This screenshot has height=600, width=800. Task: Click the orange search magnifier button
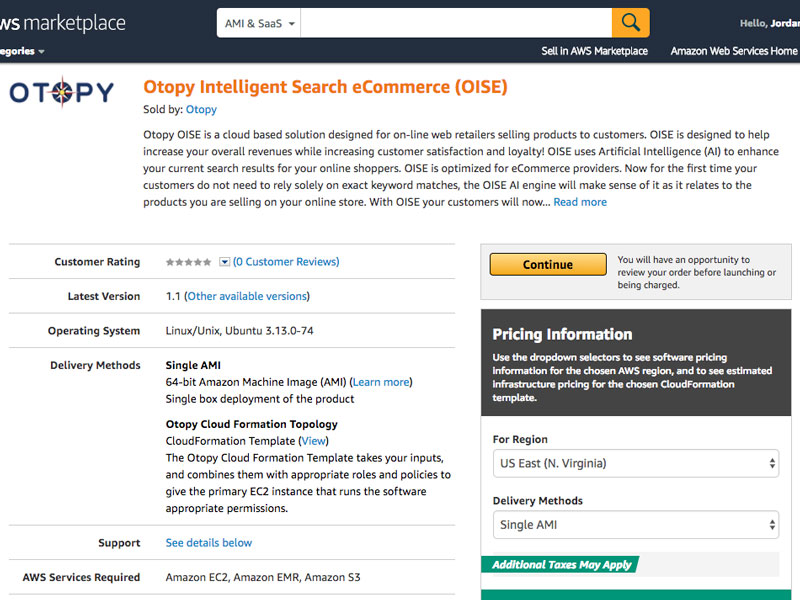[x=631, y=23]
